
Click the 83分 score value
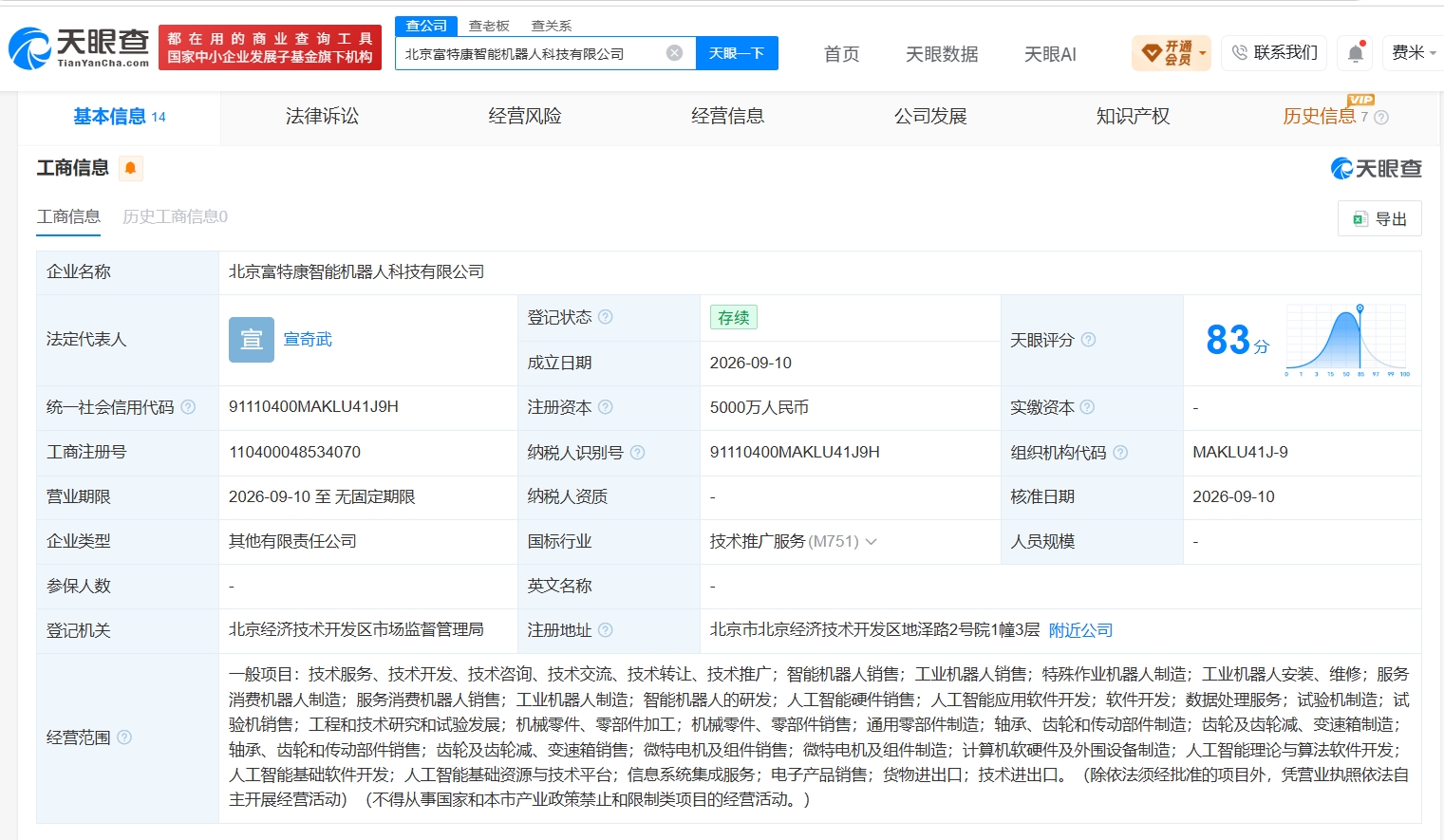[1237, 340]
